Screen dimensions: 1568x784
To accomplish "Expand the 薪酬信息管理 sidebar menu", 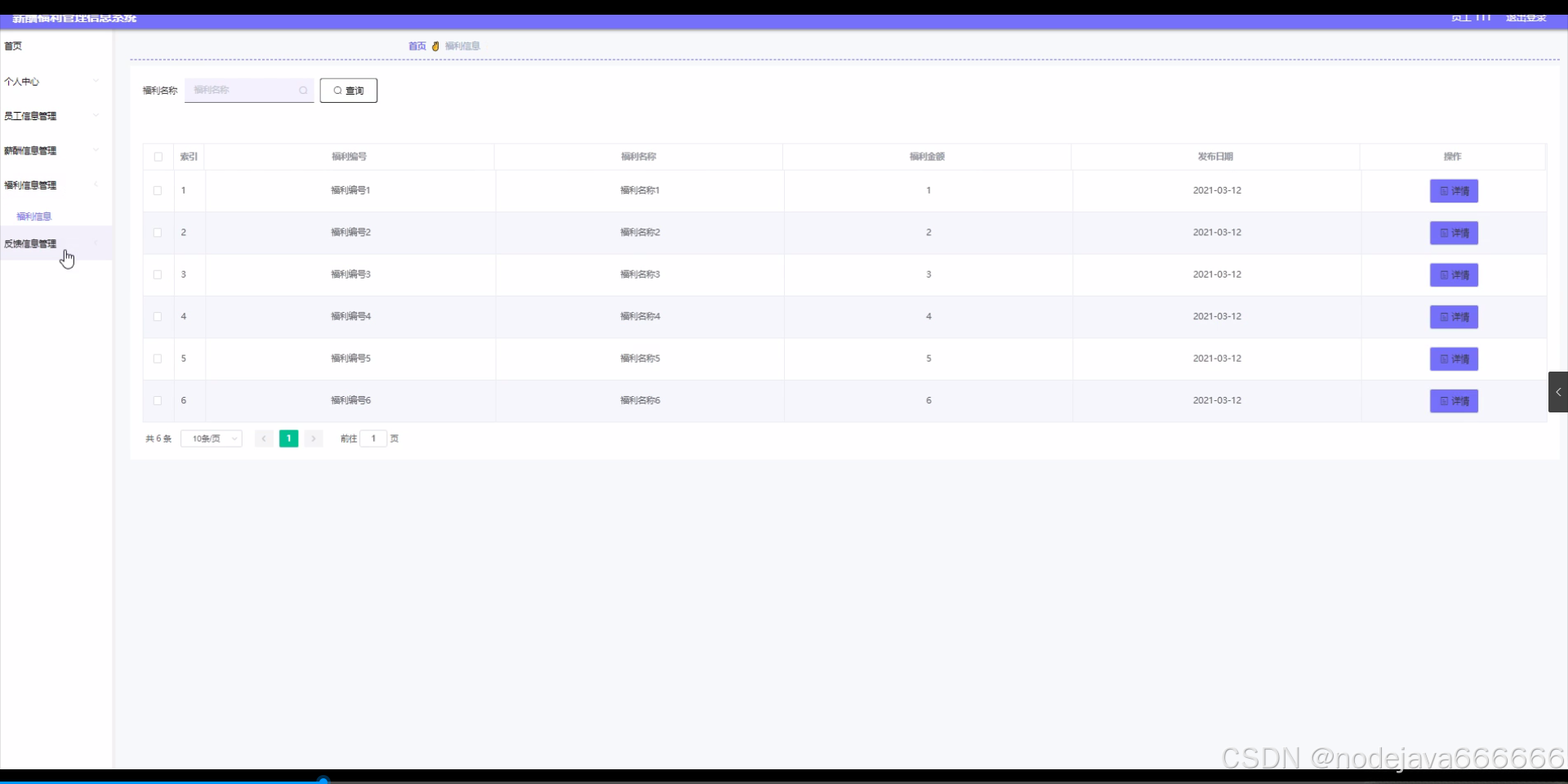I will 56,150.
